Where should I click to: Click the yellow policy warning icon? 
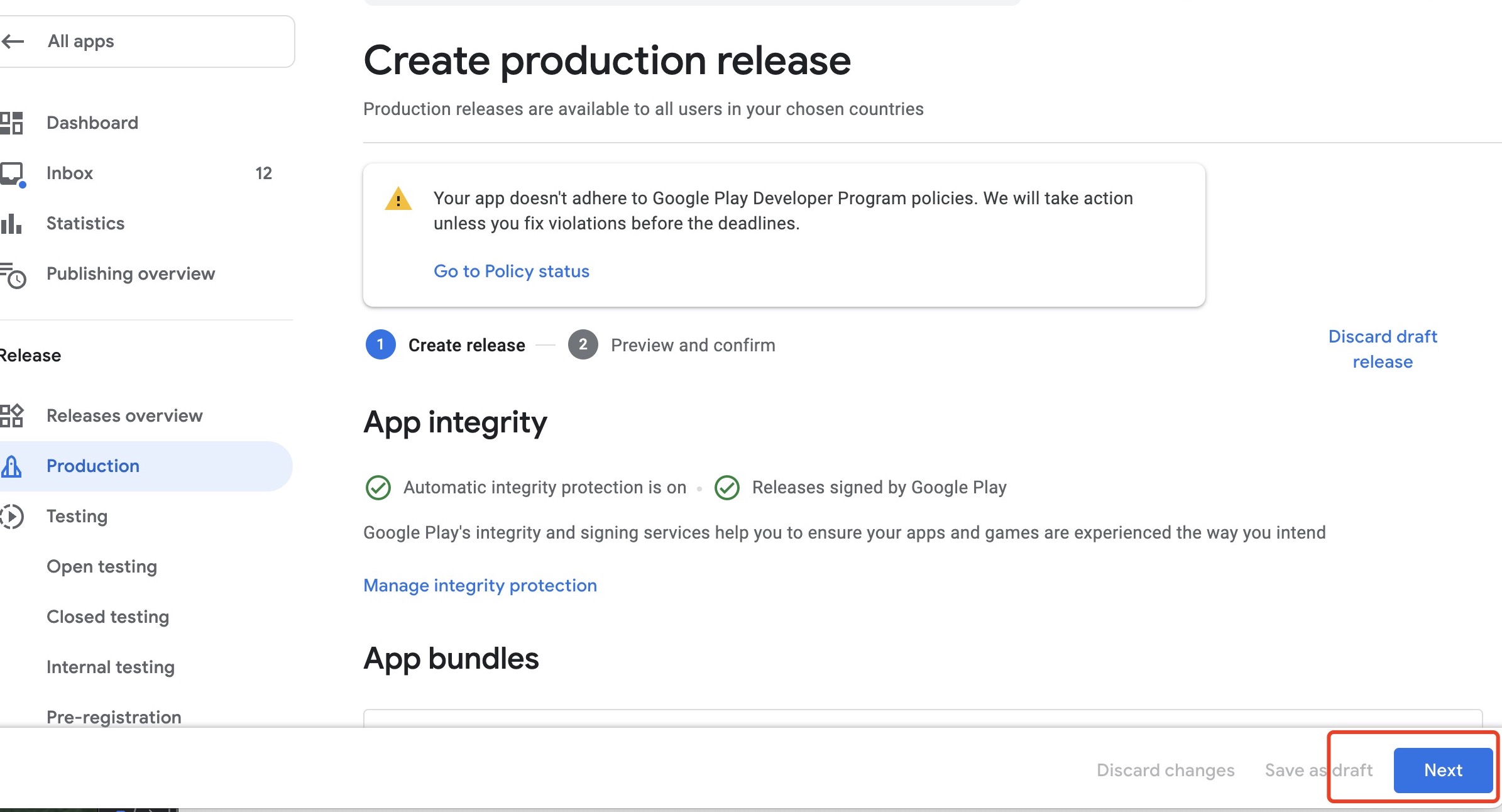coord(398,199)
